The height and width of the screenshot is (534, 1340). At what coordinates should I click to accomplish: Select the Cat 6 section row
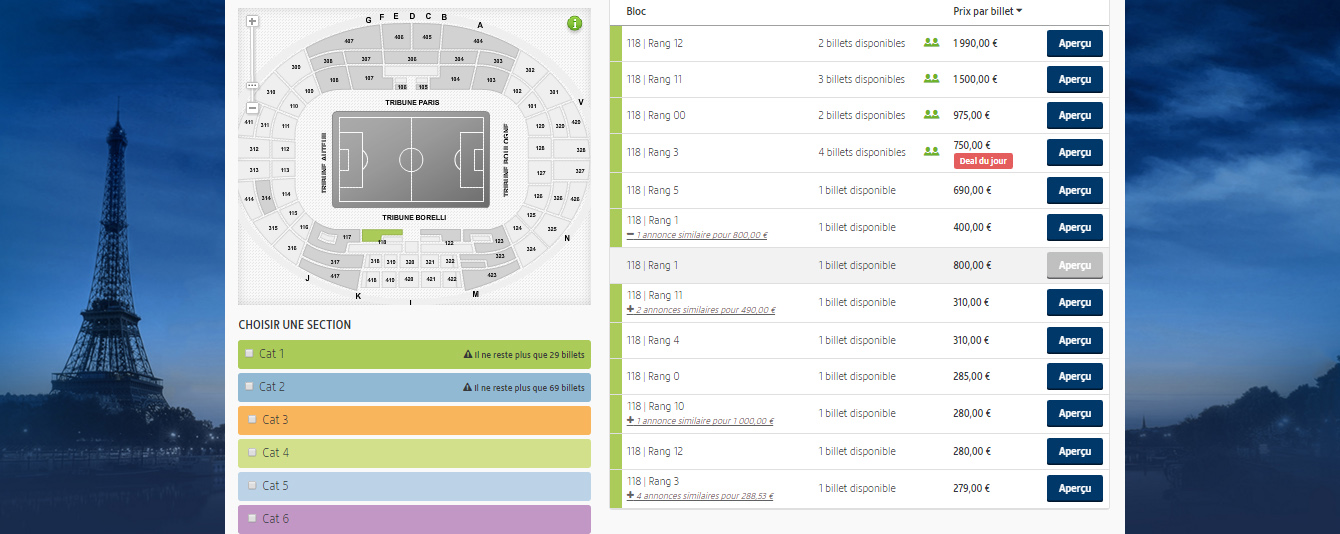(414, 519)
